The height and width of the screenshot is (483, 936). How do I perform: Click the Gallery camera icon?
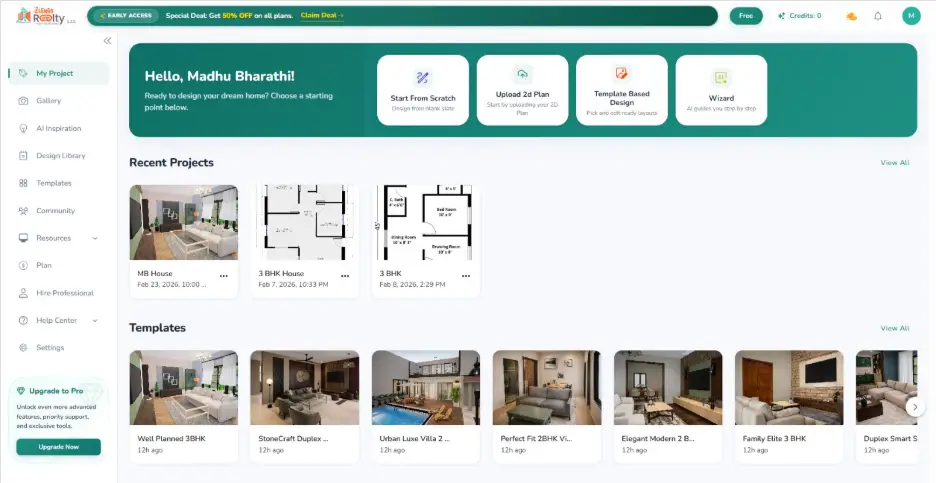click(x=23, y=101)
